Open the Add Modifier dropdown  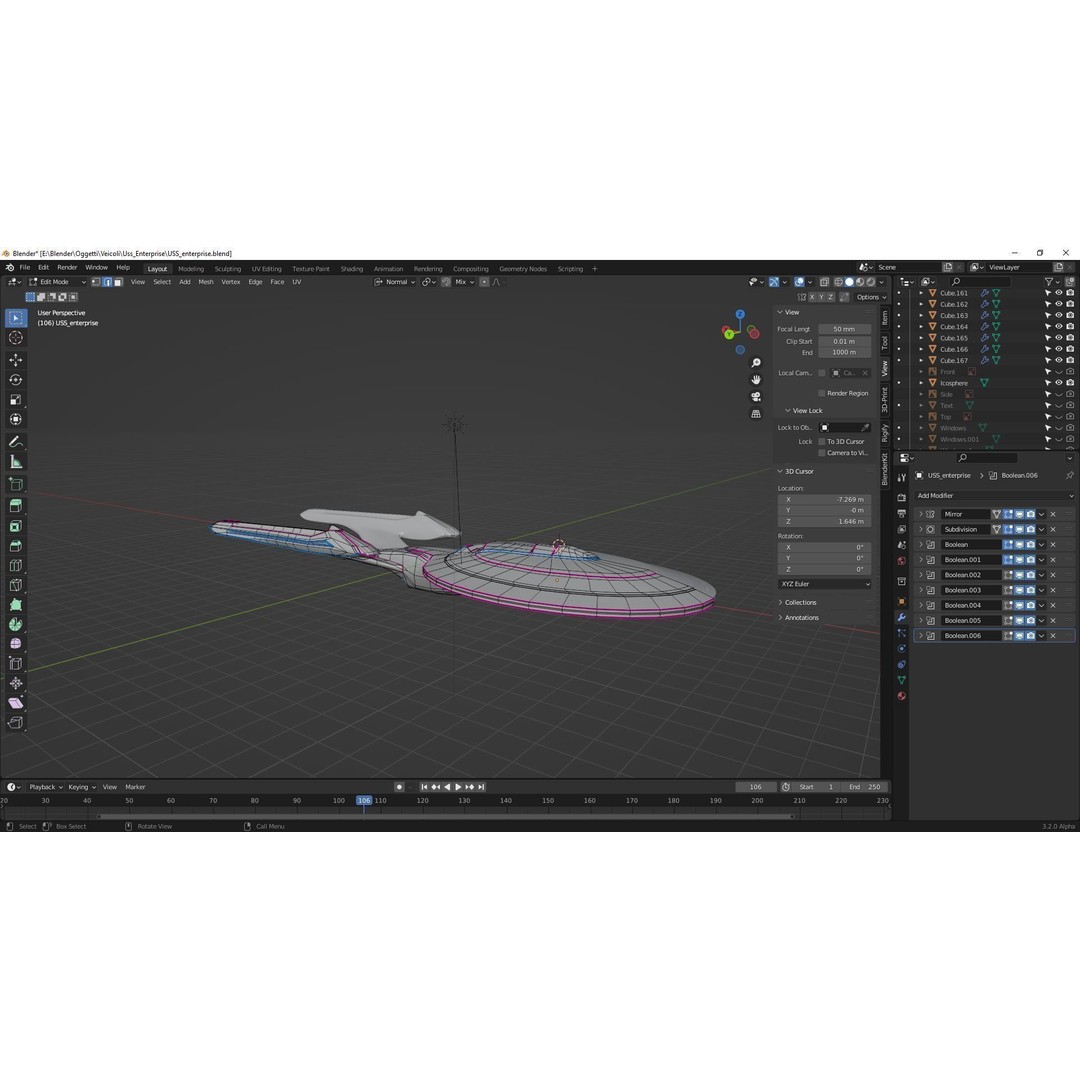995,495
